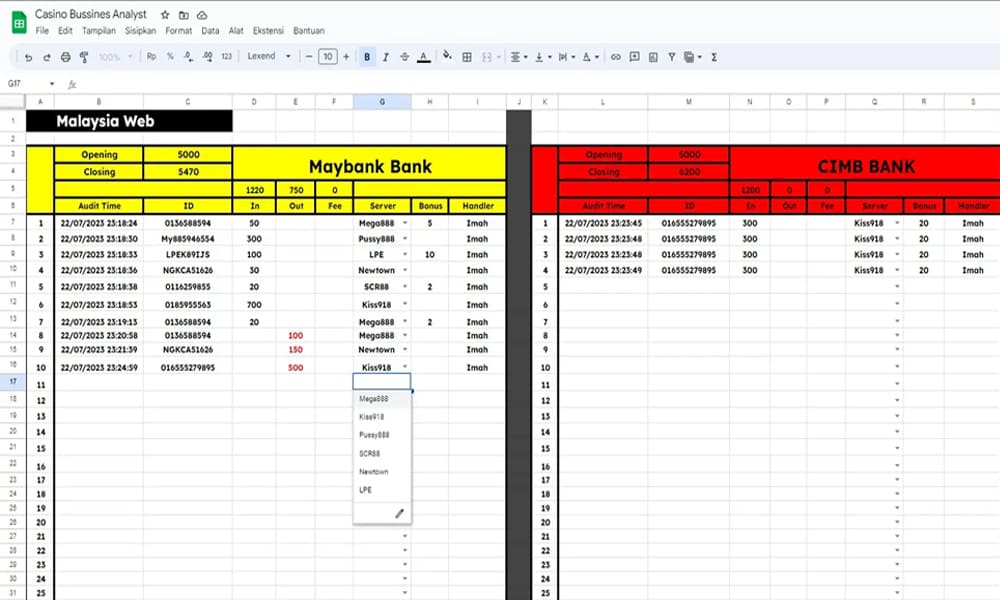This screenshot has width=1000, height=600.
Task: Open the Ekstensi menu
Action: 268,31
